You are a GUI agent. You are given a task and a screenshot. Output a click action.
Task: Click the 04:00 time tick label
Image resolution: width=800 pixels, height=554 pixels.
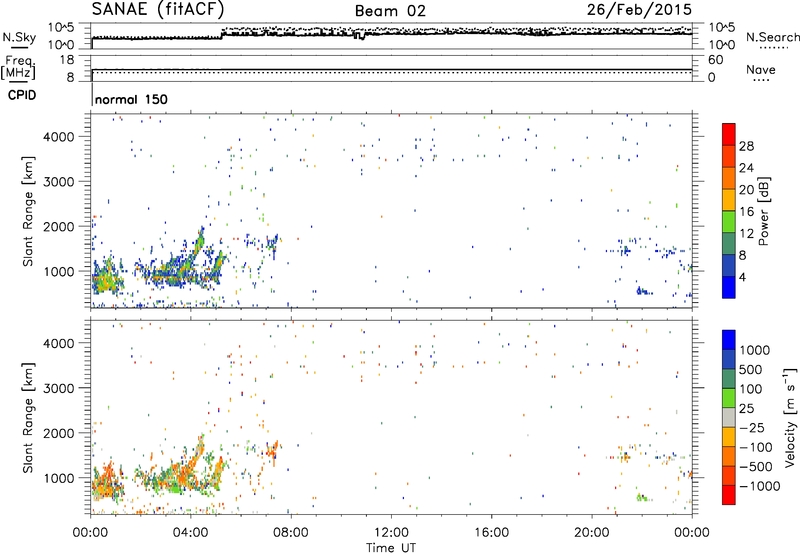tap(190, 533)
